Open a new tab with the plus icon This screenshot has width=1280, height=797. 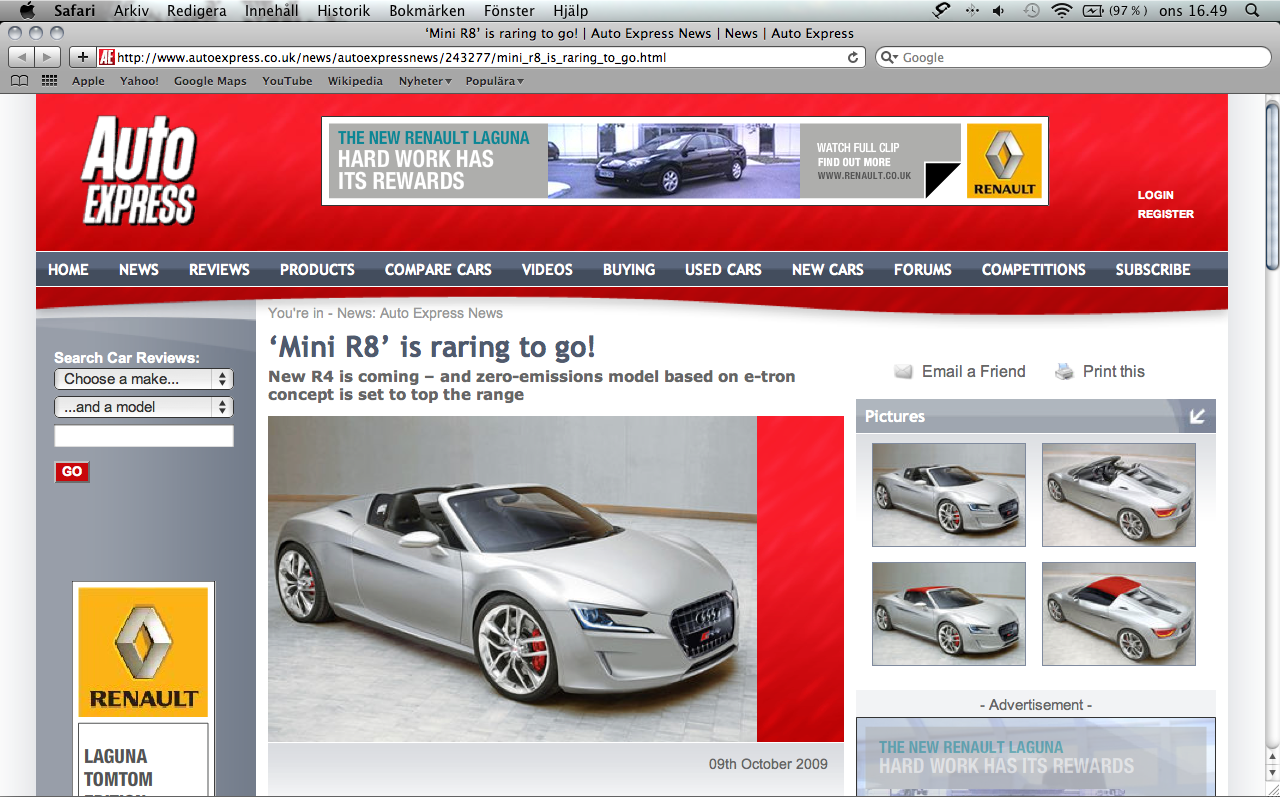coord(82,57)
